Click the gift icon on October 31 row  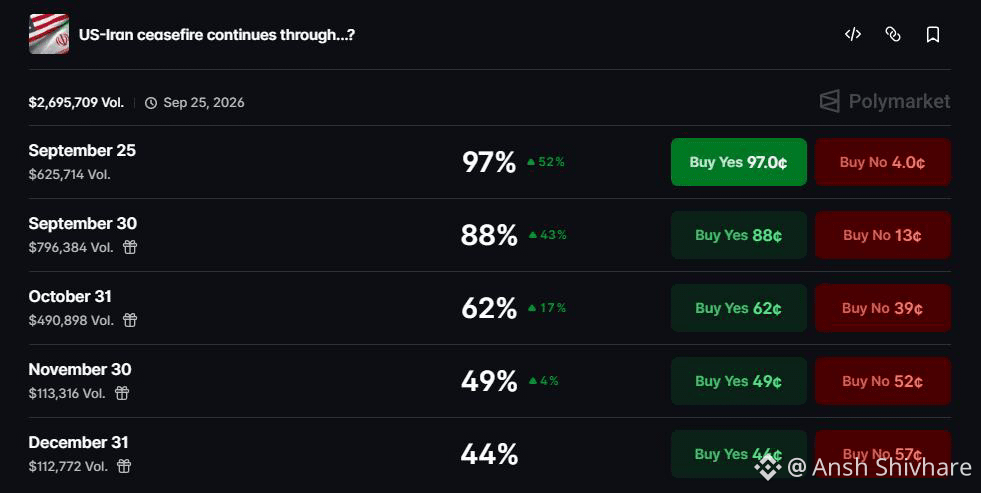(x=130, y=320)
